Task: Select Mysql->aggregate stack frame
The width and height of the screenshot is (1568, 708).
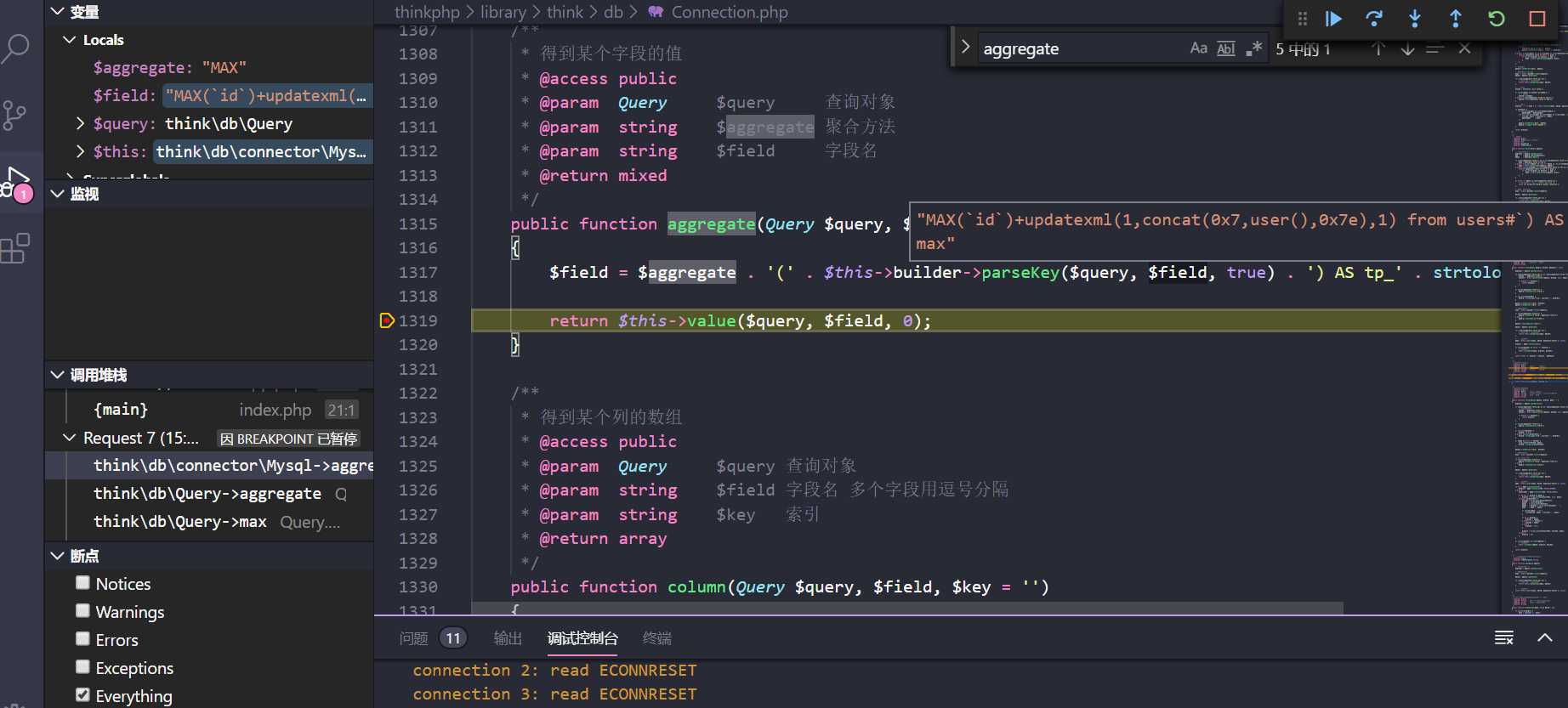Action: click(x=209, y=466)
